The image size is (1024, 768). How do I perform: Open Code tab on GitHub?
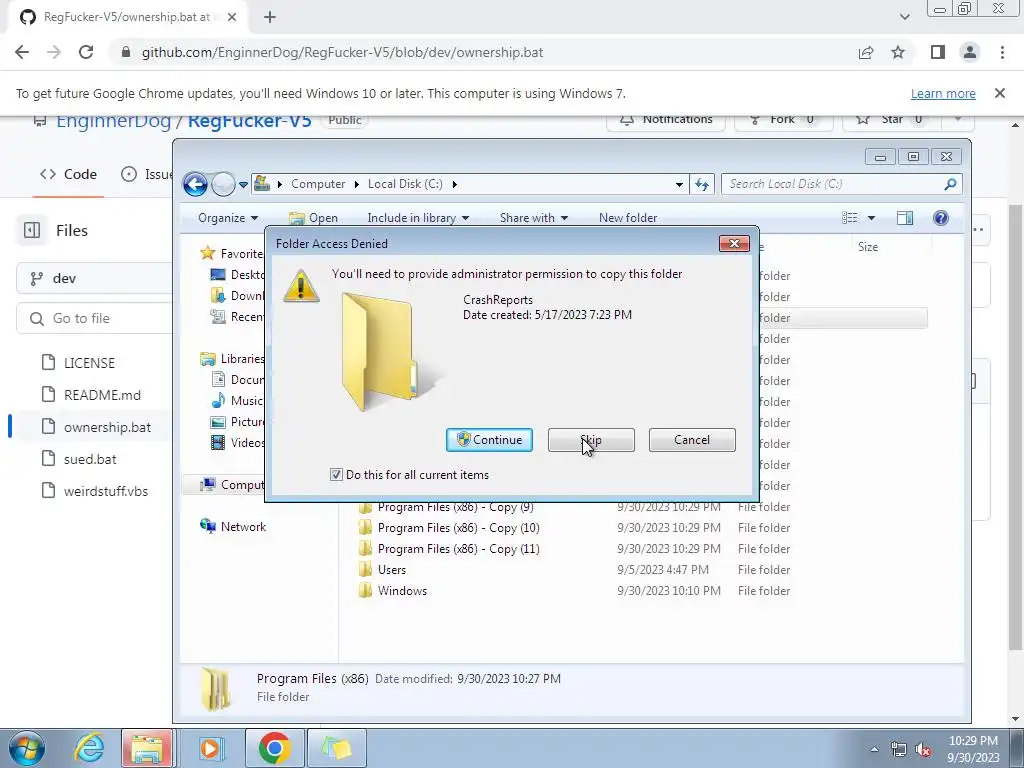pyautogui.click(x=68, y=174)
